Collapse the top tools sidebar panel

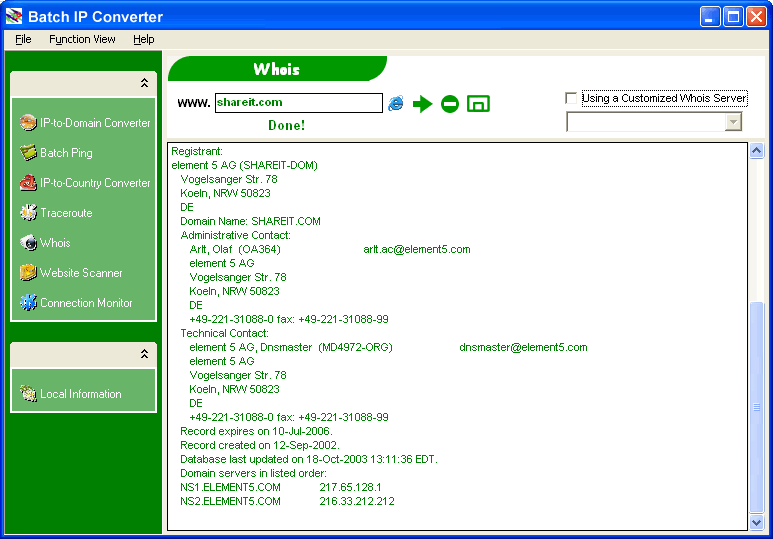[x=144, y=83]
